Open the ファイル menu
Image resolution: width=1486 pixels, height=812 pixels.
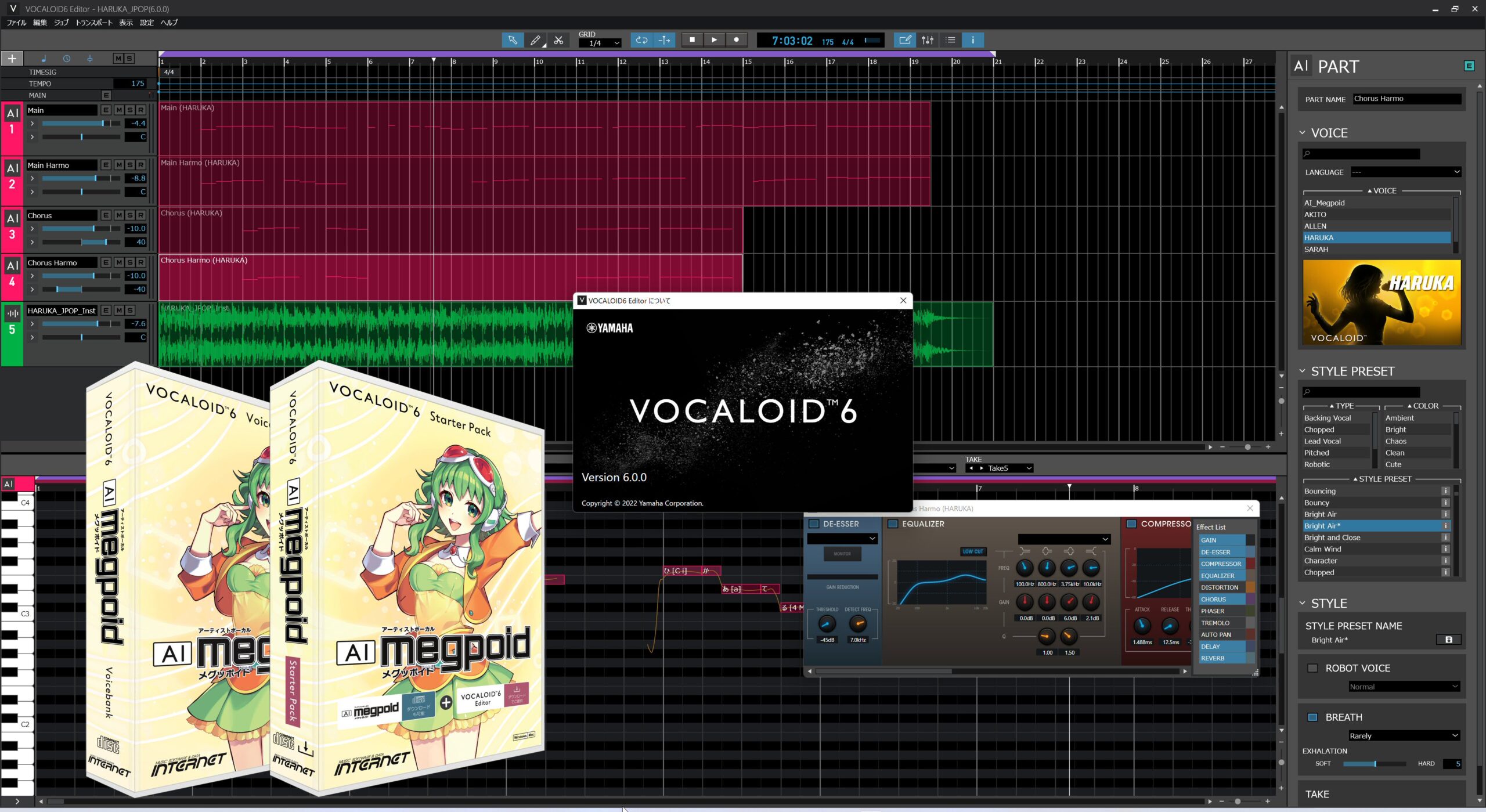(x=16, y=23)
